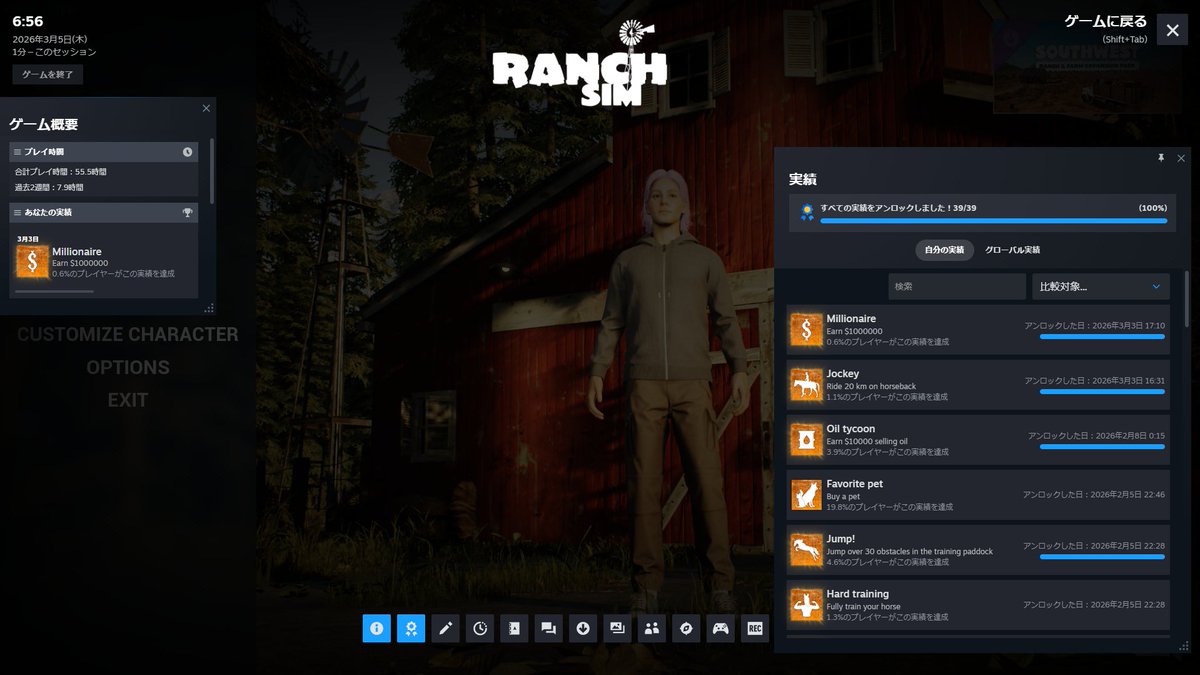Click the Jockey achievement title
Image resolution: width=1200 pixels, height=675 pixels.
(843, 374)
